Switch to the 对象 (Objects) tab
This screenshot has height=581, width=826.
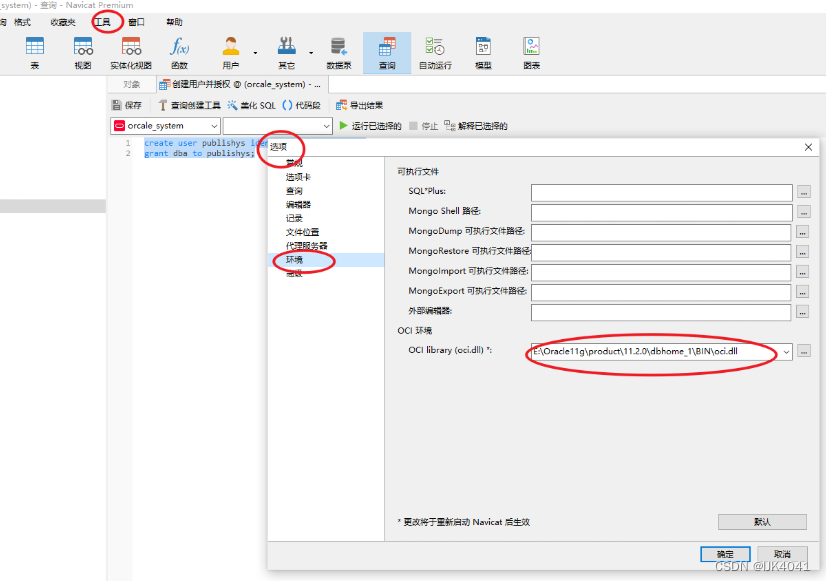(x=132, y=84)
